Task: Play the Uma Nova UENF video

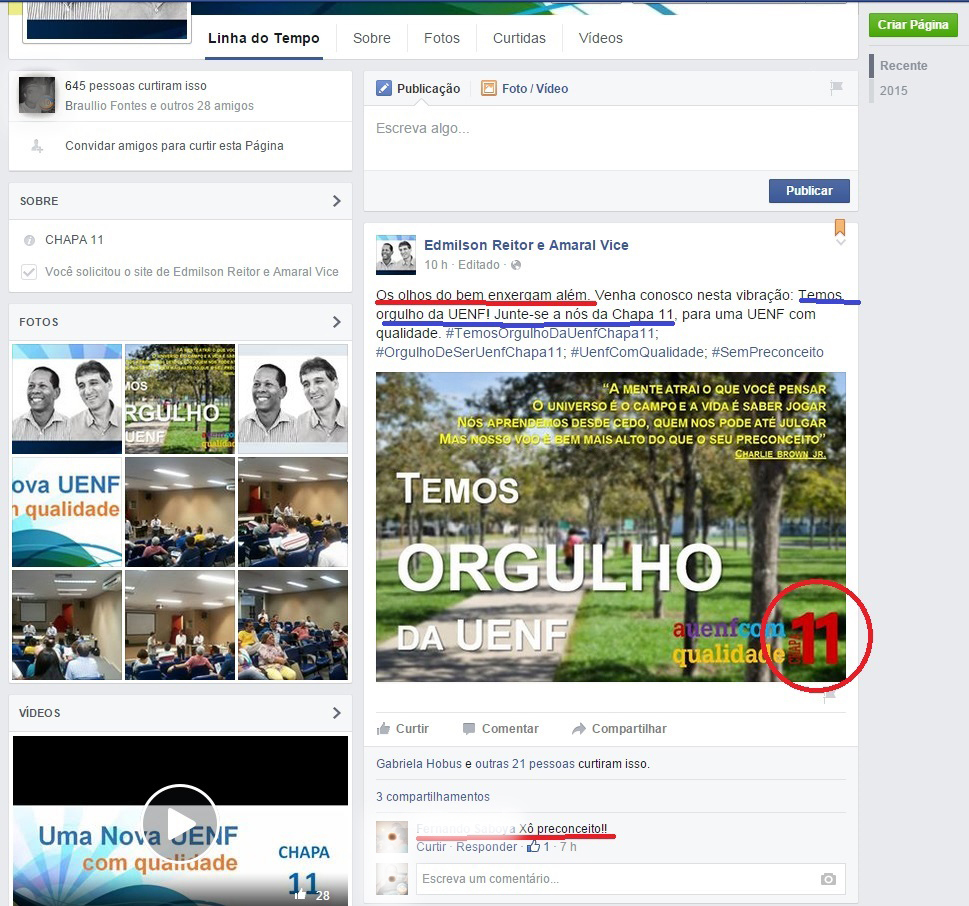Action: point(180,822)
